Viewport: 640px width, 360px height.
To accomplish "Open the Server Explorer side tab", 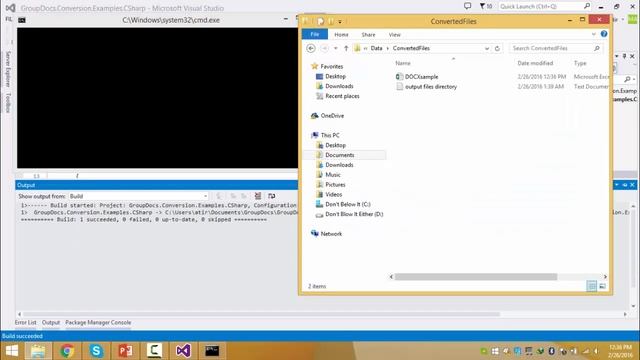I will click(8, 69).
